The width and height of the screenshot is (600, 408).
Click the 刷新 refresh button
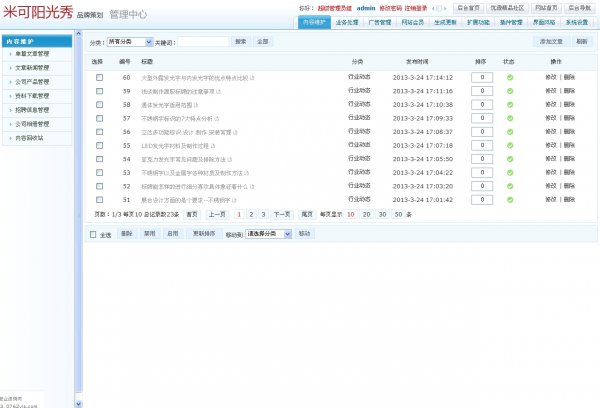tap(582, 42)
